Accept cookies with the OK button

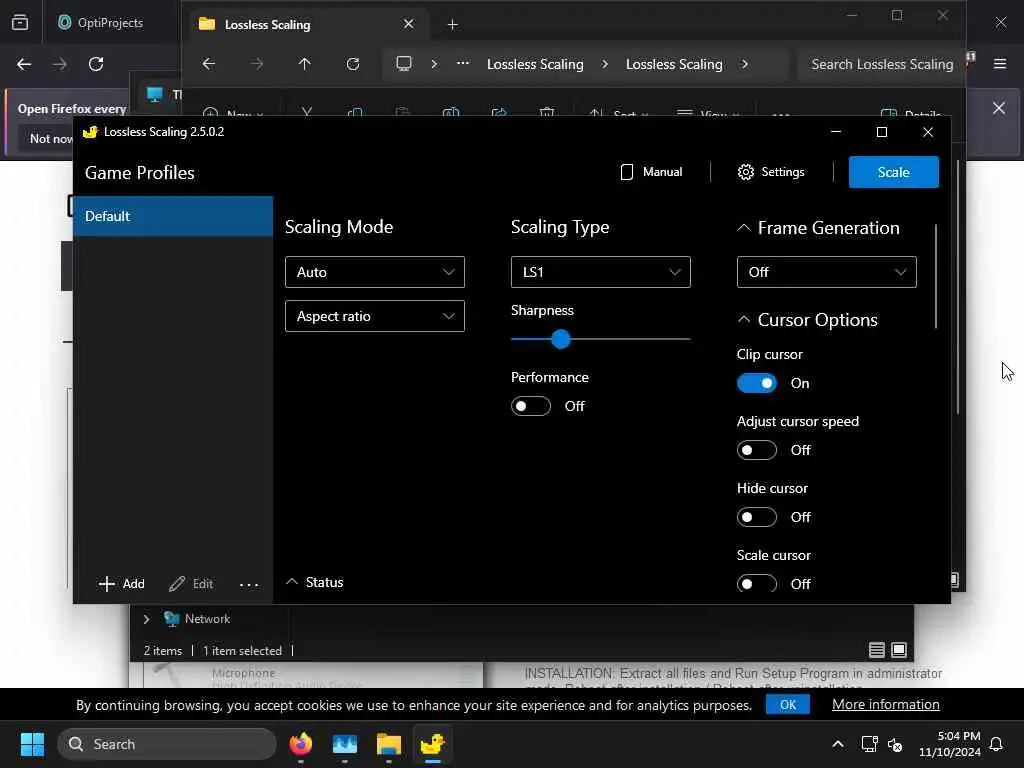[788, 705]
